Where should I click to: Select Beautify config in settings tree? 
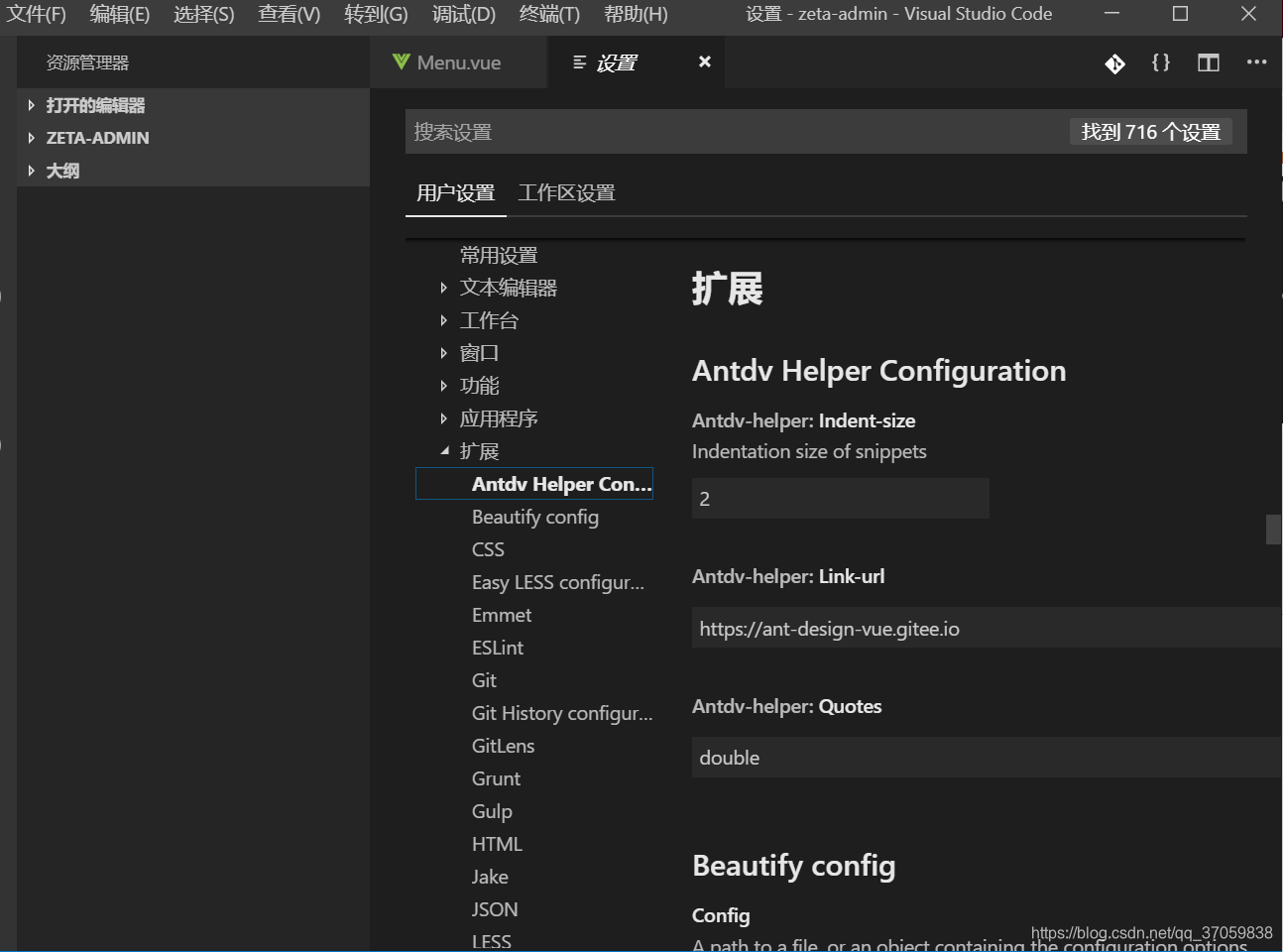click(x=535, y=517)
